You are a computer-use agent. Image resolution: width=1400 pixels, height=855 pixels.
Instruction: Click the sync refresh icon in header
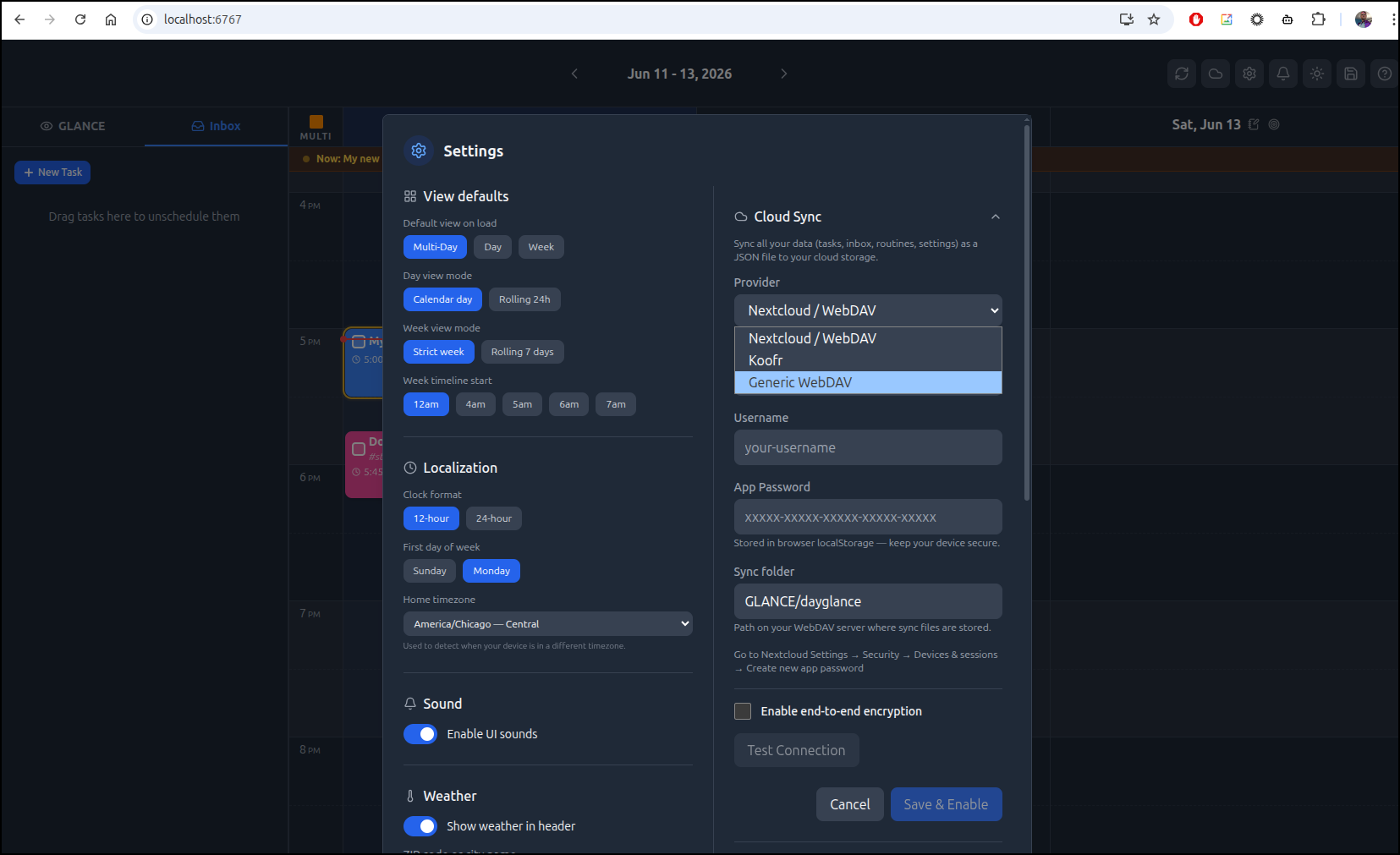pyautogui.click(x=1182, y=74)
